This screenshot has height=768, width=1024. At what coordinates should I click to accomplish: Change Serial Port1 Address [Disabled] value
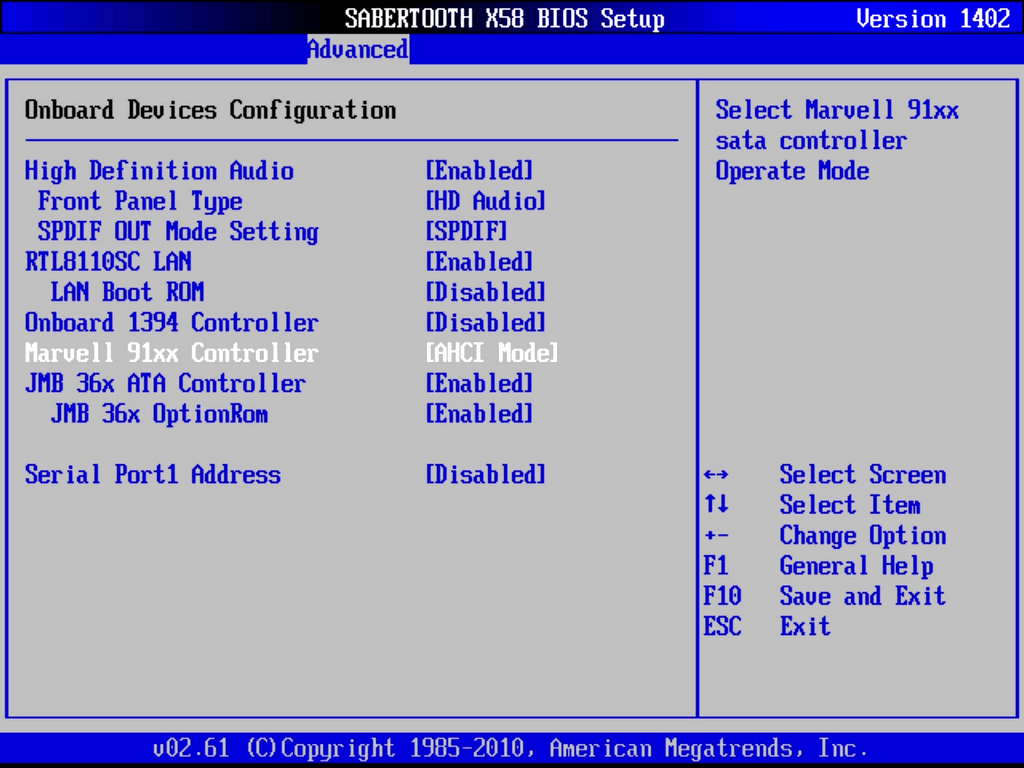pos(486,475)
